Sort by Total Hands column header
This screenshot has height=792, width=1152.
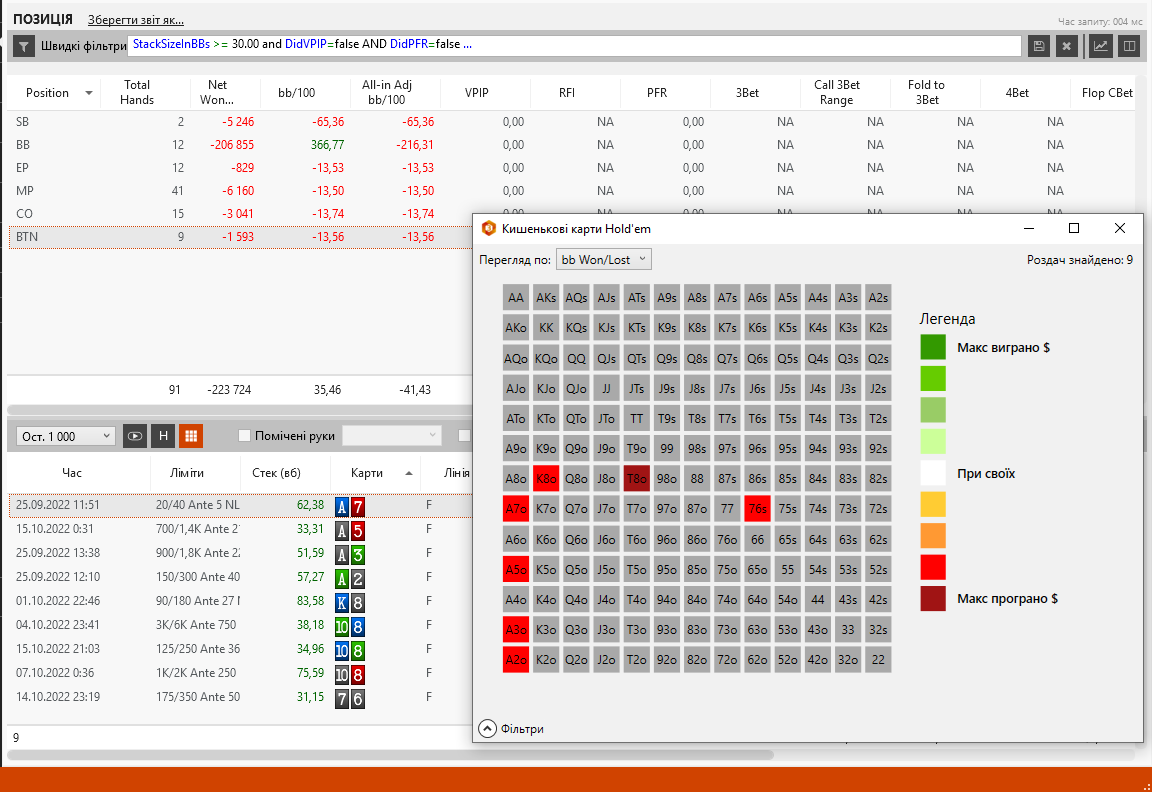[x=137, y=93]
